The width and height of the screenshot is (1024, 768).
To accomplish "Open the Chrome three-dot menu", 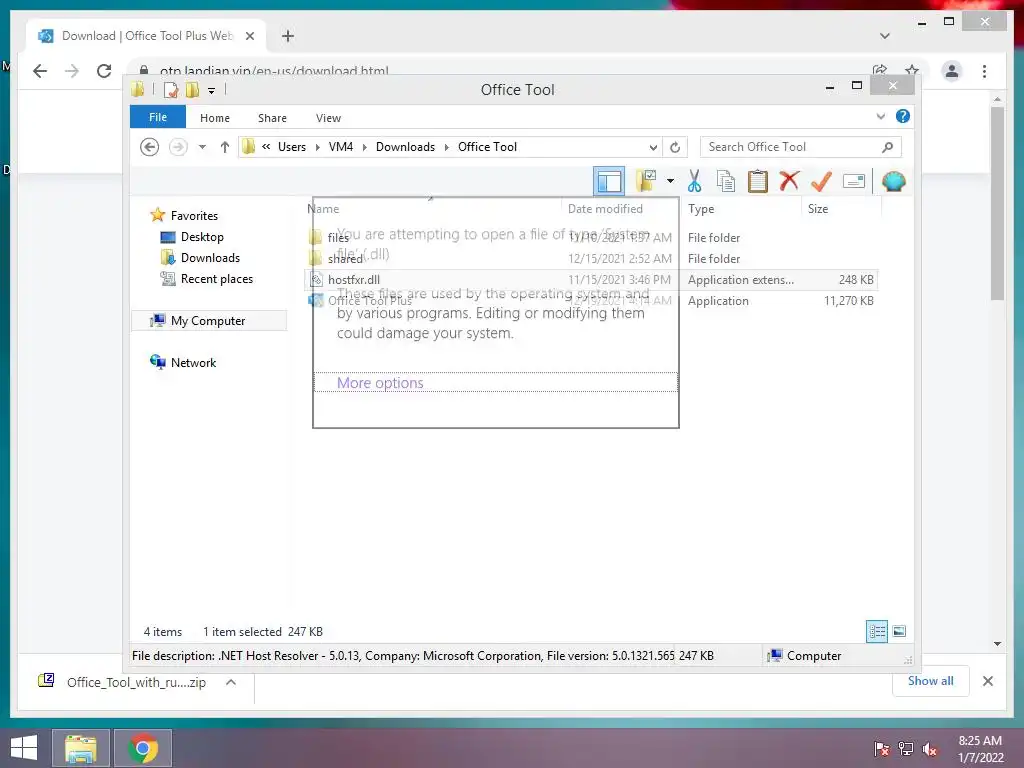I will tap(985, 71).
